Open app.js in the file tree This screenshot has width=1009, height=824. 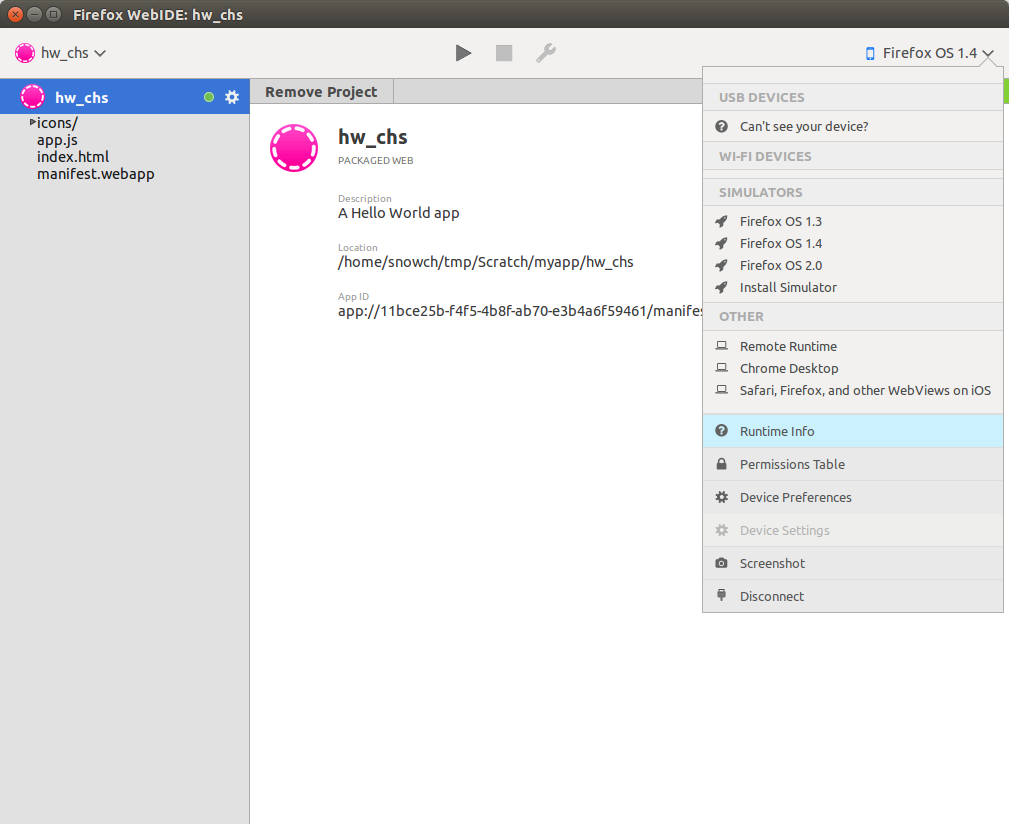(57, 140)
